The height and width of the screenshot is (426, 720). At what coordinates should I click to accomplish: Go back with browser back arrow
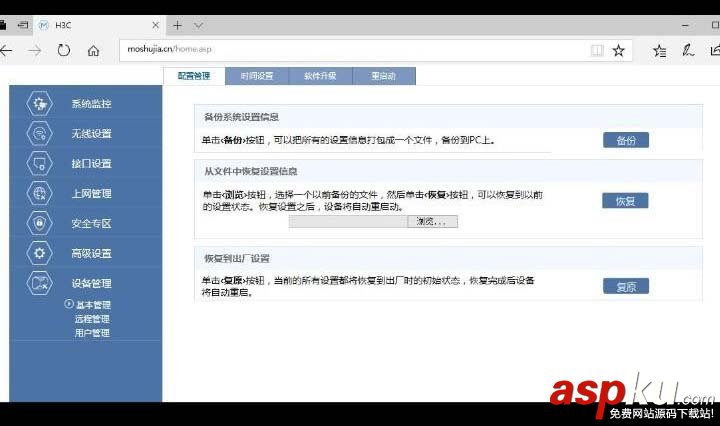[6, 50]
